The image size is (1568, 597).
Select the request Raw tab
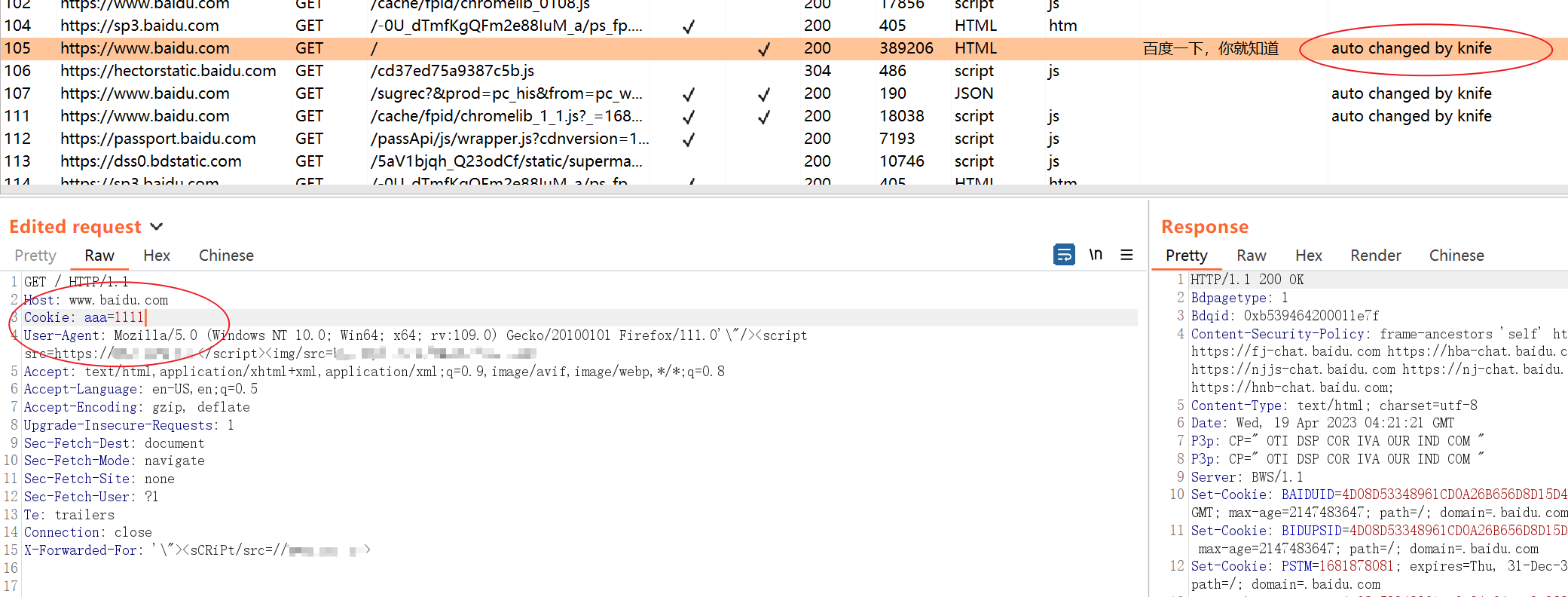pyautogui.click(x=99, y=256)
